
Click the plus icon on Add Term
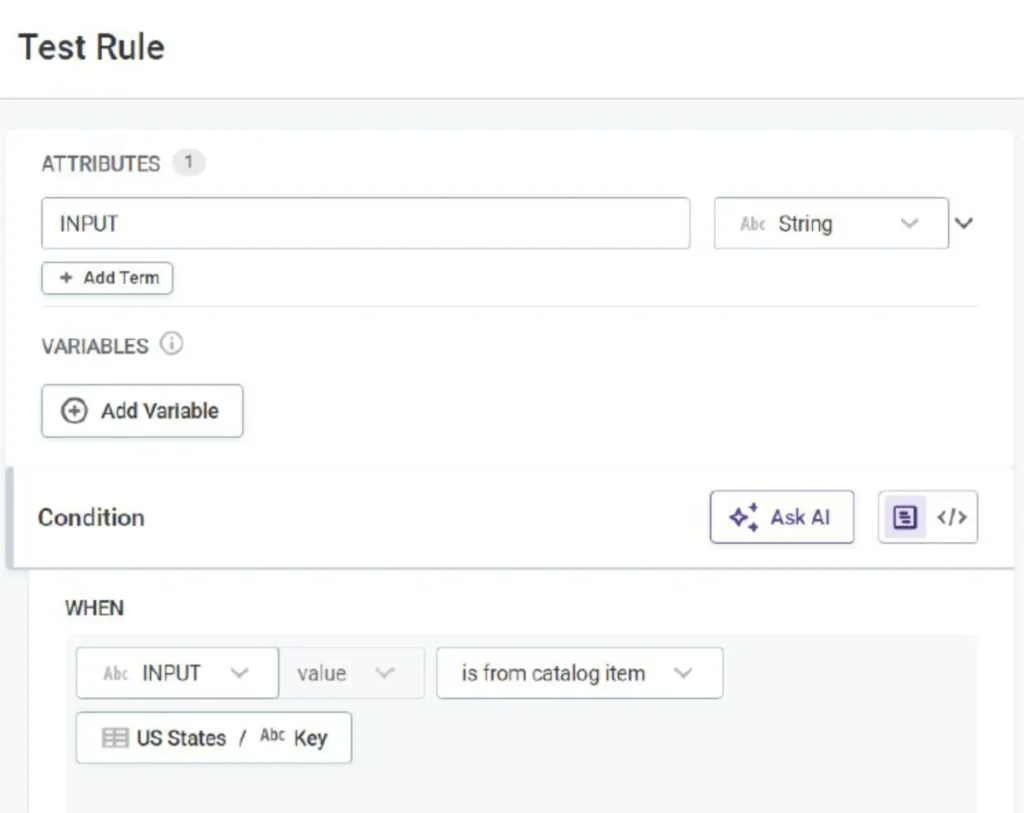point(66,278)
